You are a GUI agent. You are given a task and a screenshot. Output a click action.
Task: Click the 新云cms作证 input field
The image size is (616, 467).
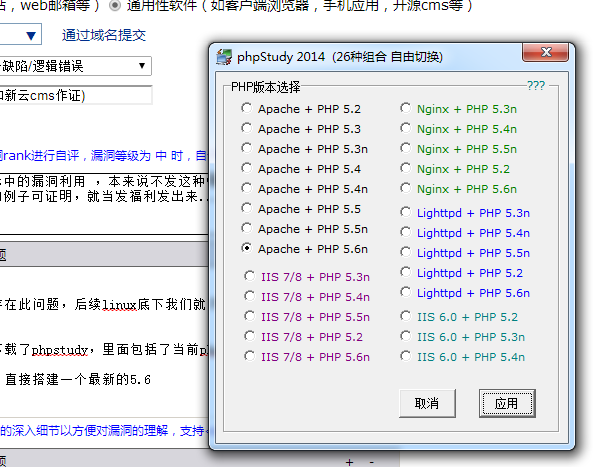pos(75,95)
